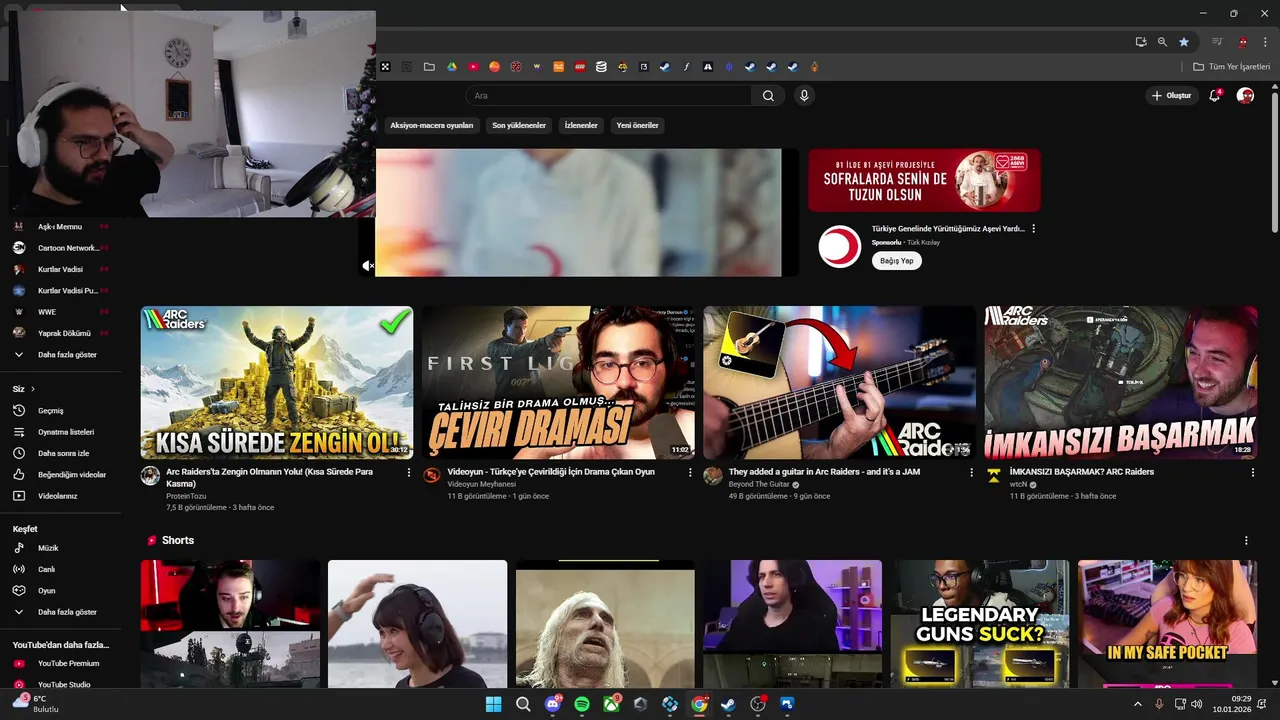Open options menu for İMKANSIZI BAŞARMAK video

tap(1253, 473)
